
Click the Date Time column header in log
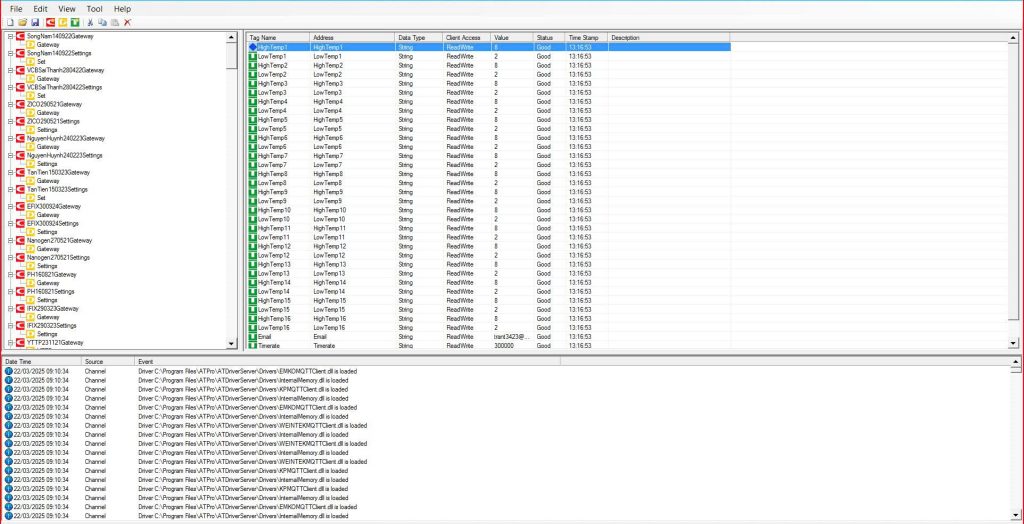[x=42, y=361]
